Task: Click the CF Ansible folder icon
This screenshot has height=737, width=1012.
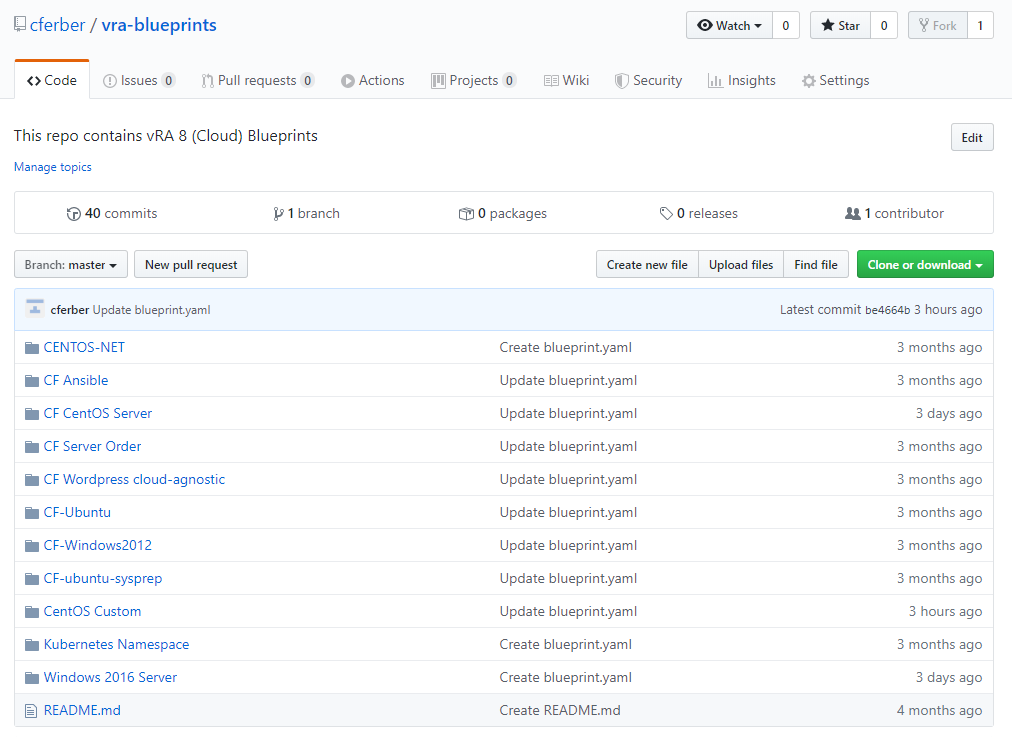Action: tap(32, 381)
